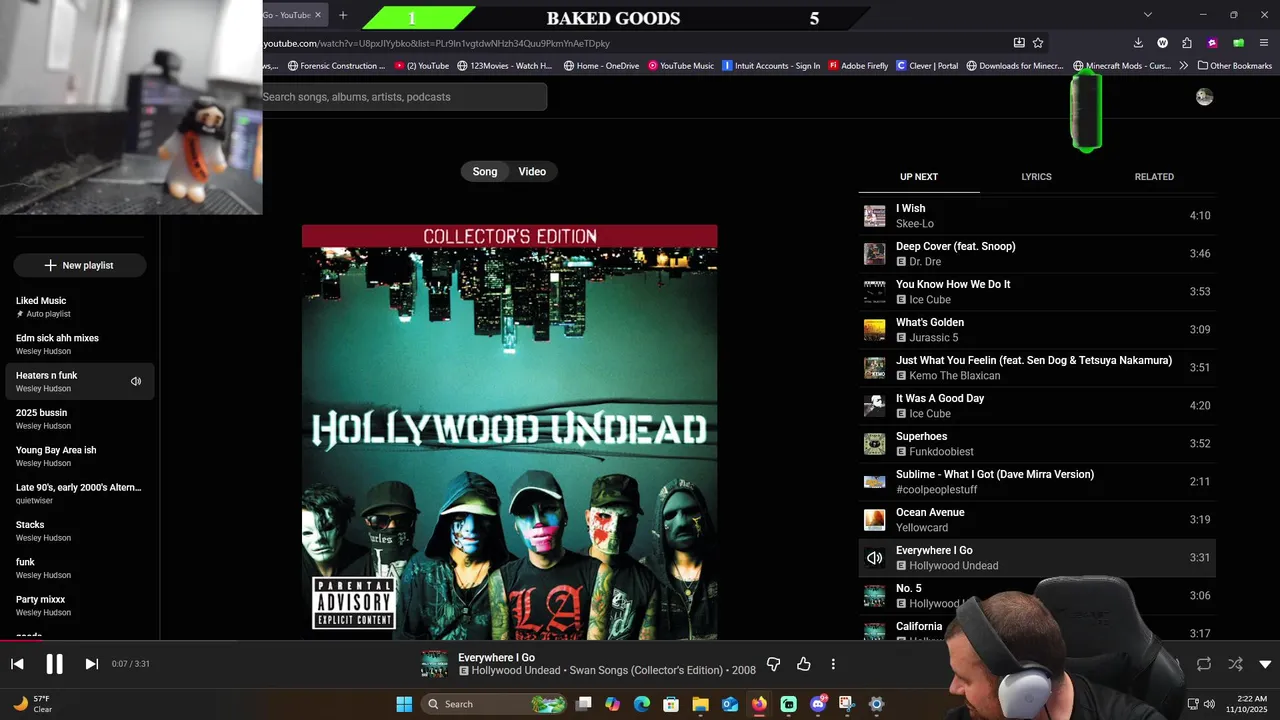The height and width of the screenshot is (720, 1280).
Task: Pause the currently playing song
Action: (x=54, y=664)
